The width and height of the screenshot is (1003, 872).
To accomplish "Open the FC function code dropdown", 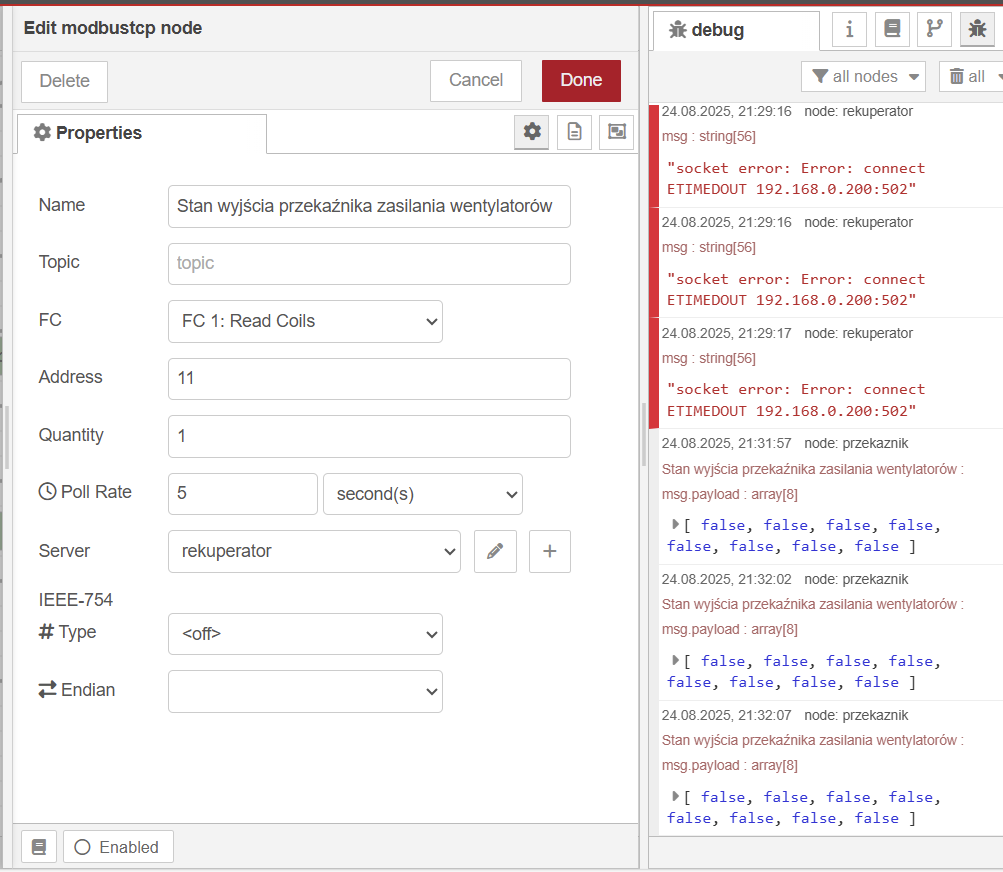I will point(305,321).
